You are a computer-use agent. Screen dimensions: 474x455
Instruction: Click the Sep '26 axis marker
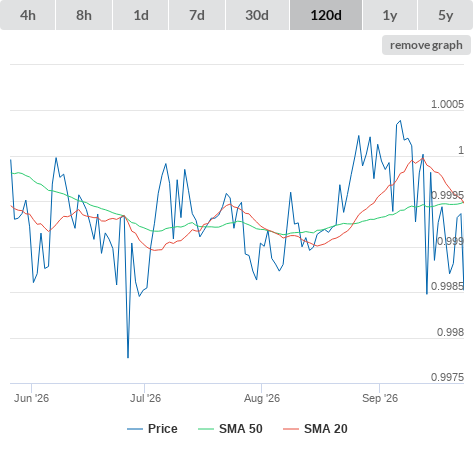(380, 398)
